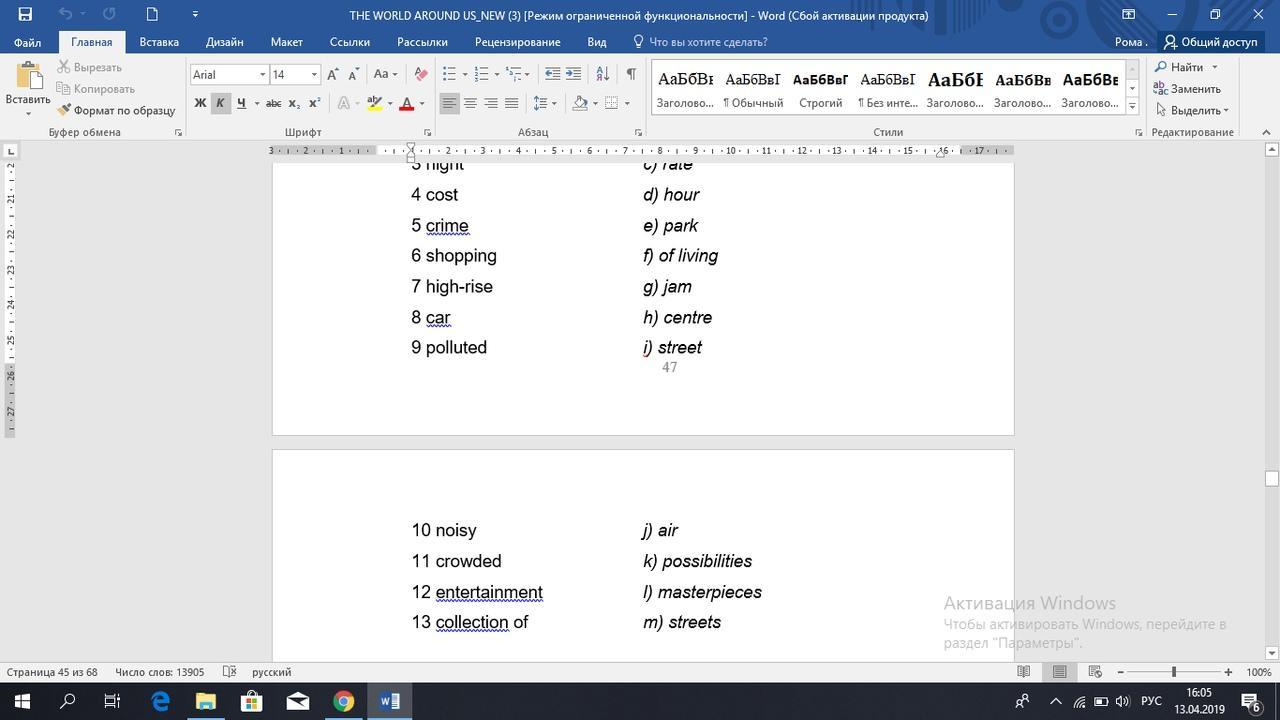Image resolution: width=1280 pixels, height=720 pixels.
Task: Click the Формат по образцу button
Action: click(x=116, y=110)
